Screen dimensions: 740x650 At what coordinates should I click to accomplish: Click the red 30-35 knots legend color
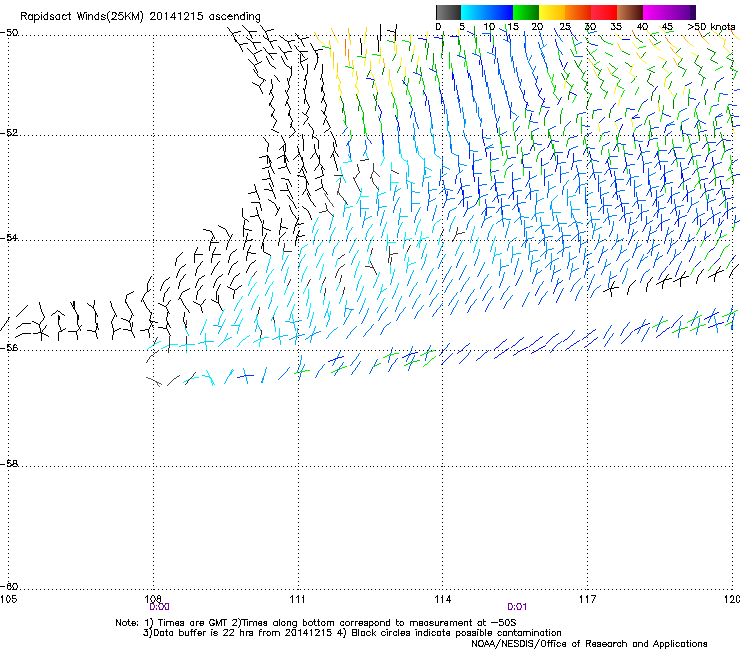pos(604,12)
